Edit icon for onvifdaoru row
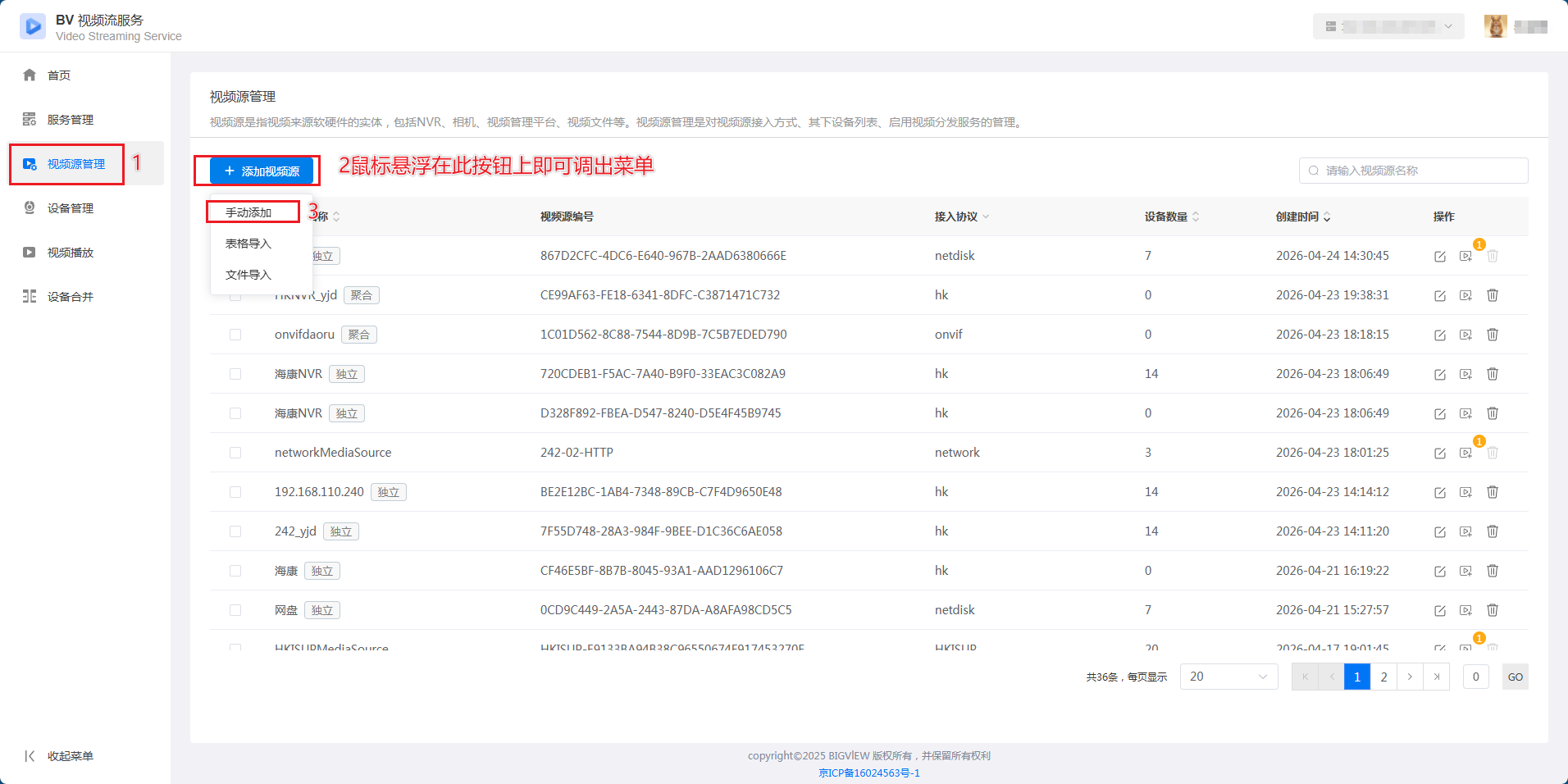 [1440, 335]
